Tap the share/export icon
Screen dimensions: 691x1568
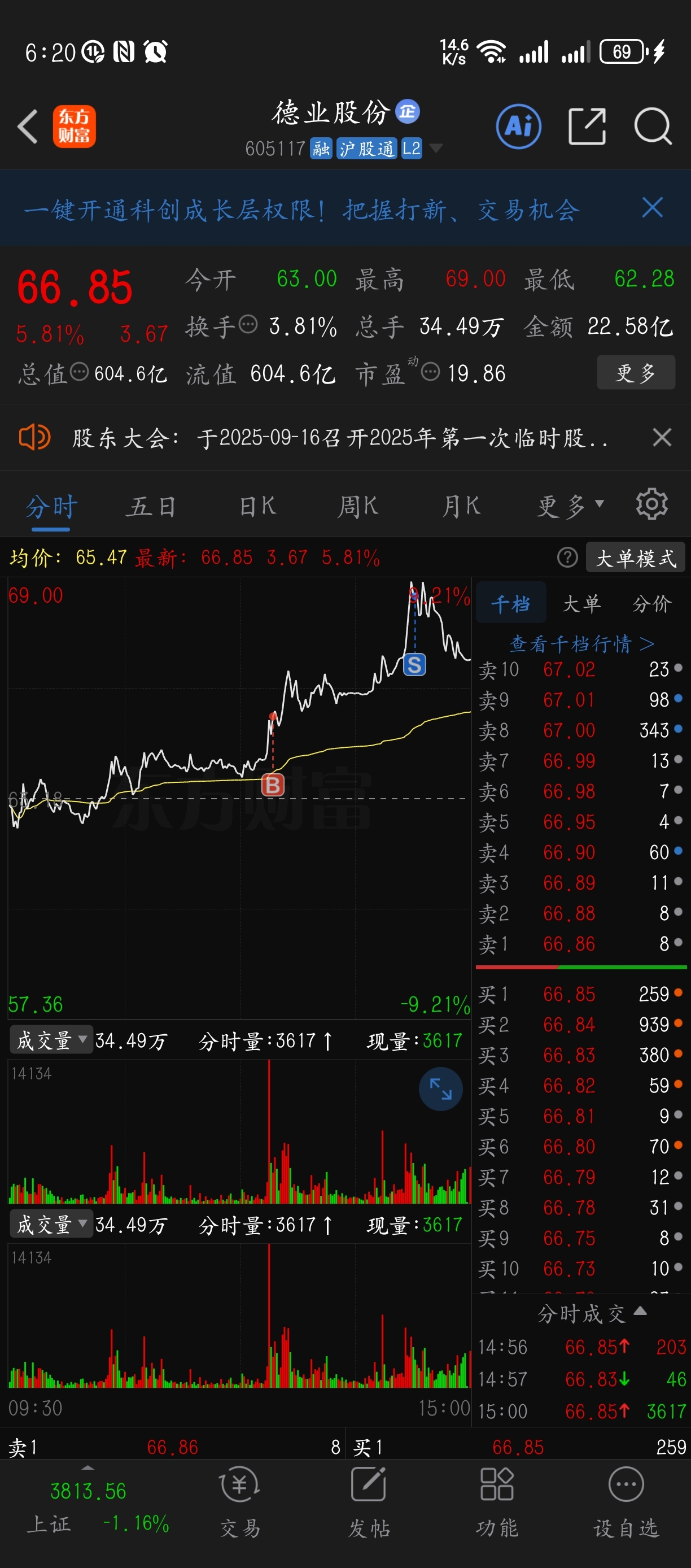[587, 127]
